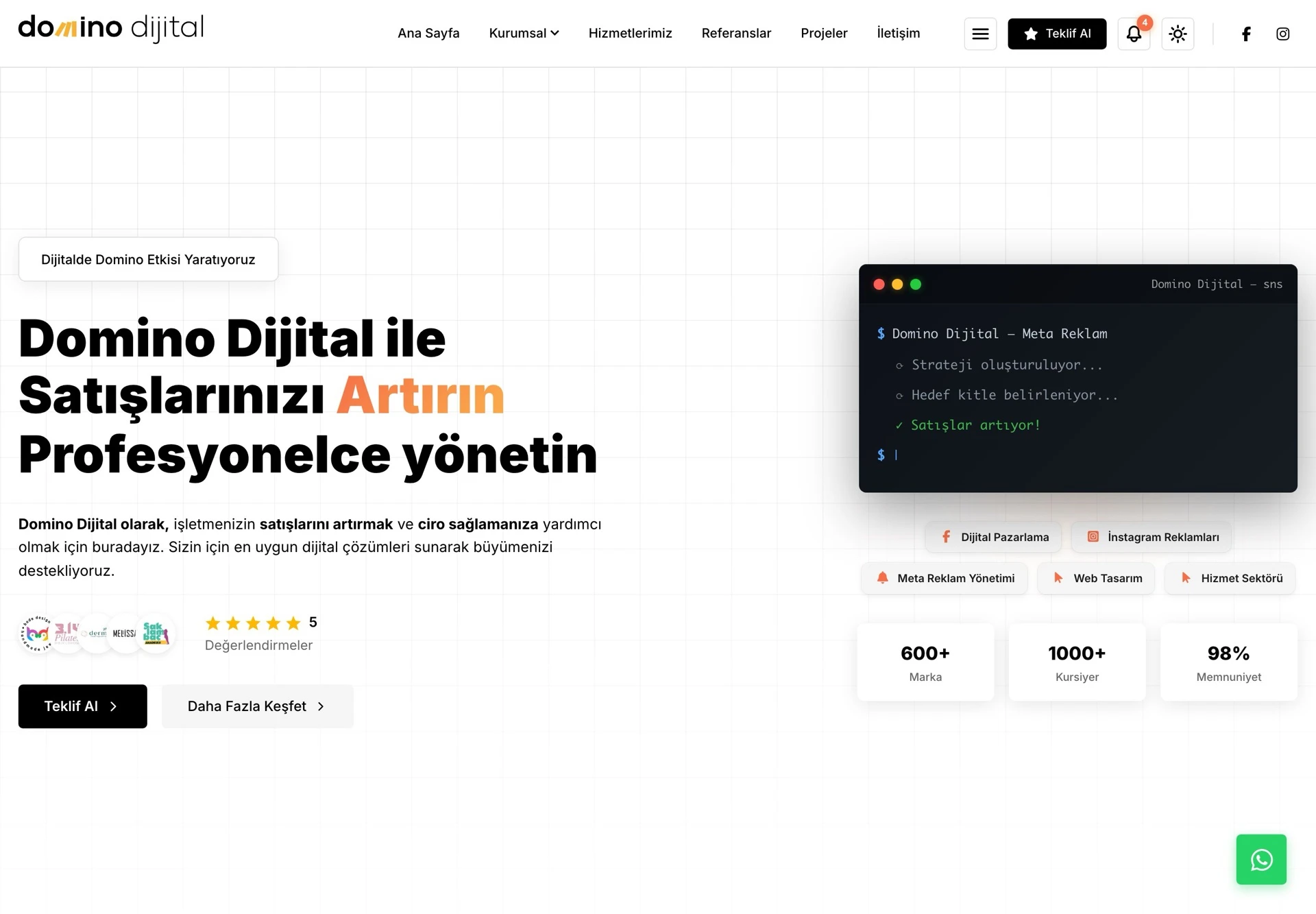Click terminal title 'Domino Dijital – sns'
The image size is (1316, 914).
pos(1217,284)
